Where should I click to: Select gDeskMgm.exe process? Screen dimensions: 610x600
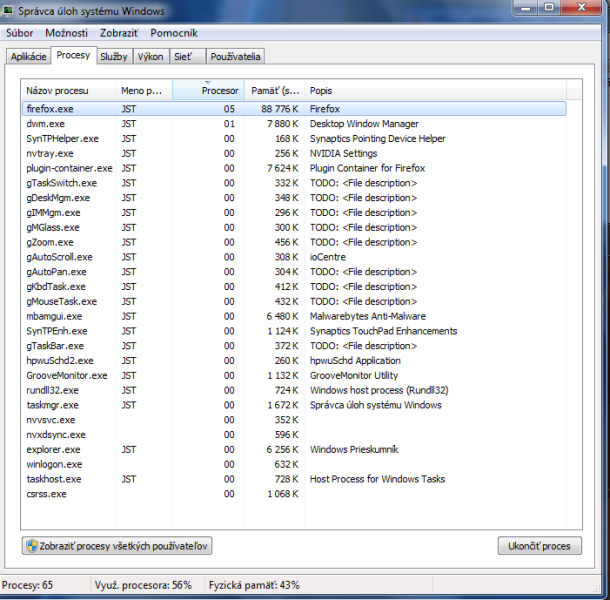(x=294, y=198)
